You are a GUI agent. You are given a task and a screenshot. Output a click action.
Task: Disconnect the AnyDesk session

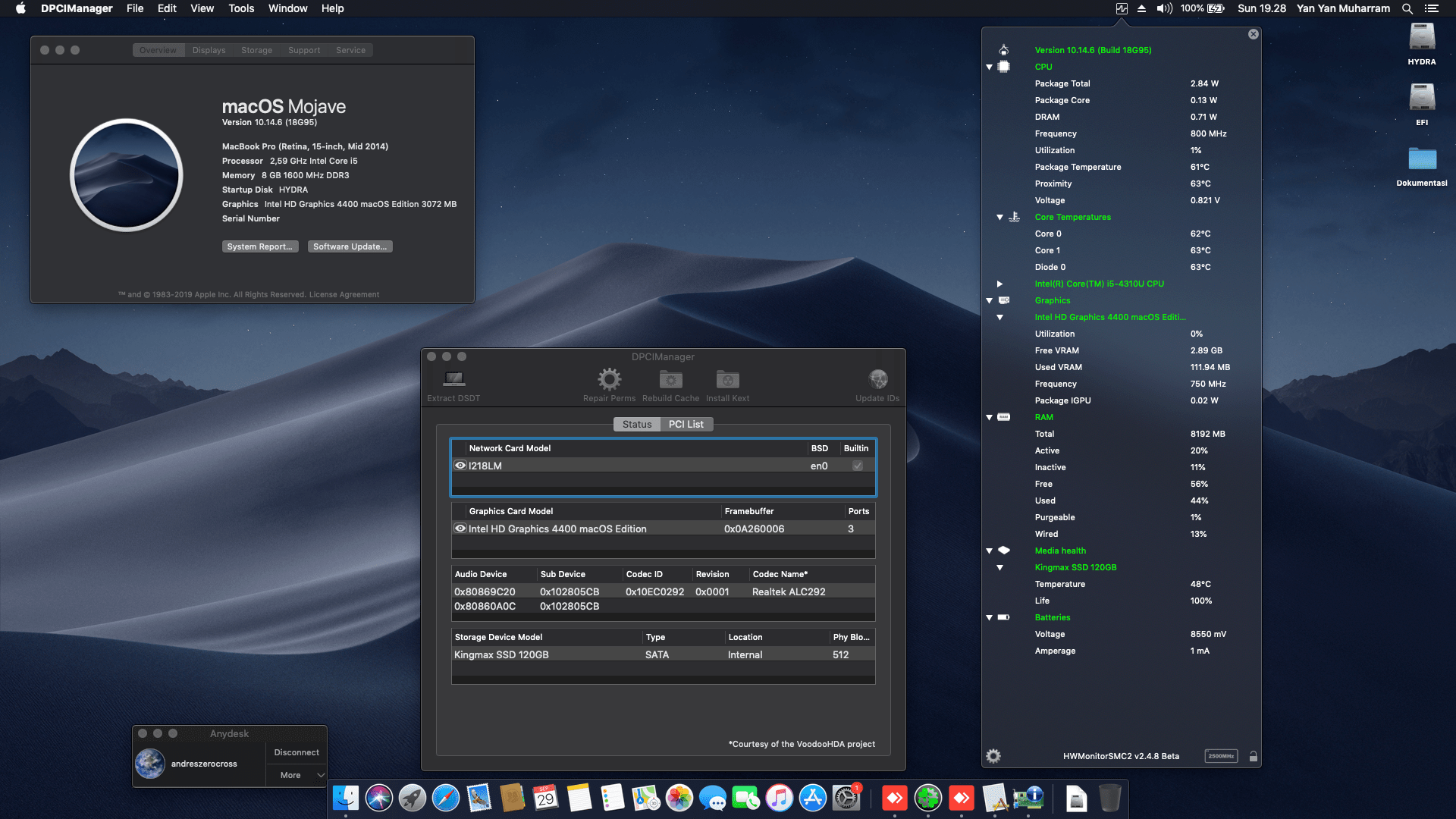[x=296, y=752]
